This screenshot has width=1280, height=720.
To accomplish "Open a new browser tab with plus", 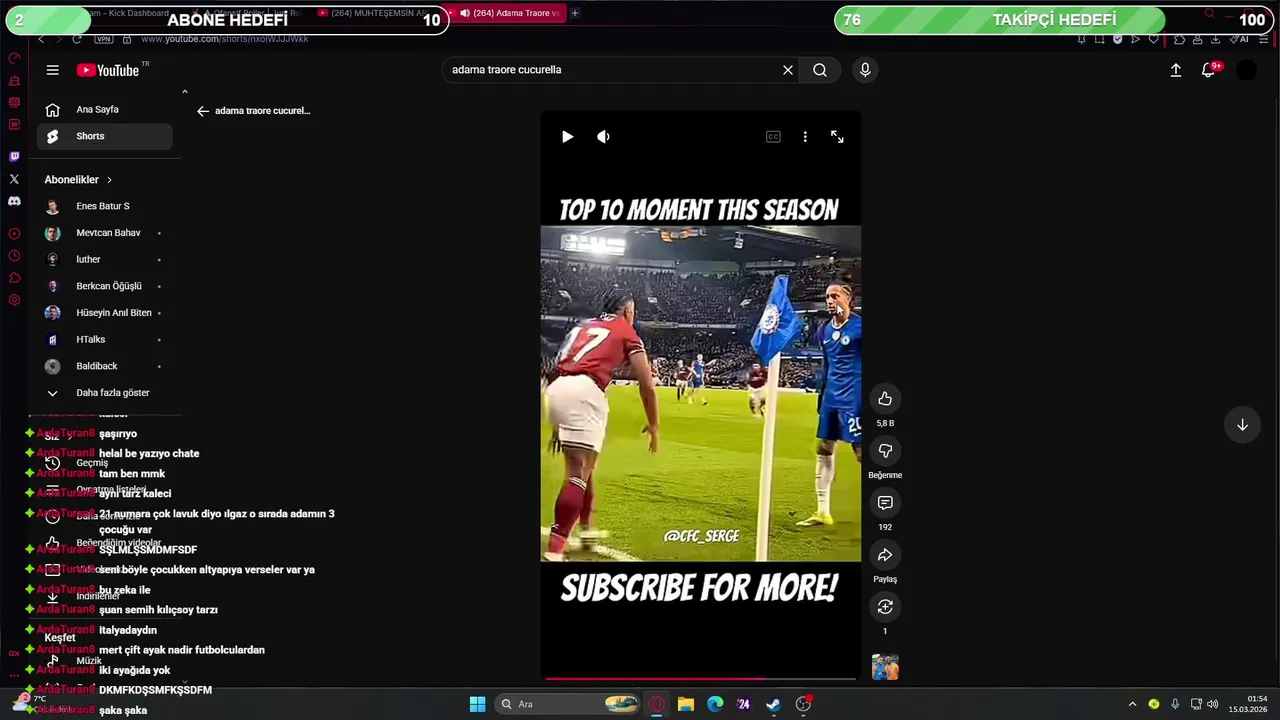I will pos(575,13).
